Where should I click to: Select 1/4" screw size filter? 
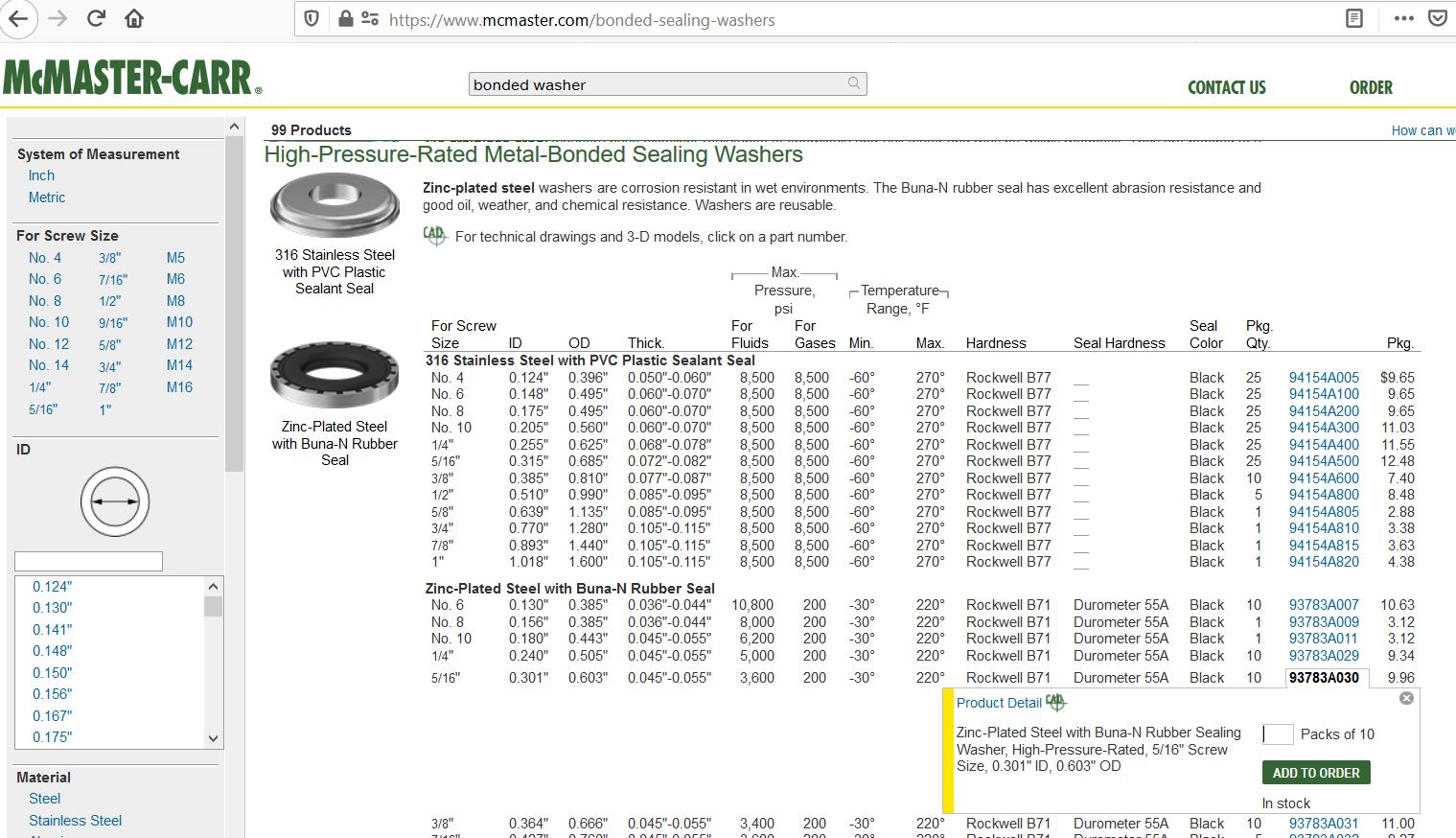40,387
